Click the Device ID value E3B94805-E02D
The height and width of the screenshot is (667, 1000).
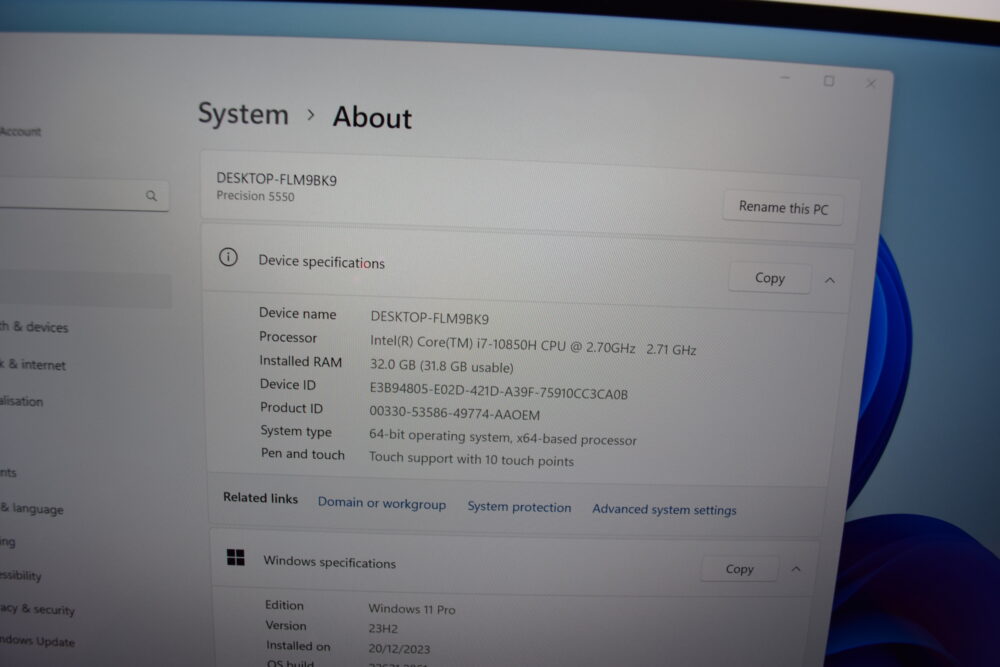(x=498, y=391)
